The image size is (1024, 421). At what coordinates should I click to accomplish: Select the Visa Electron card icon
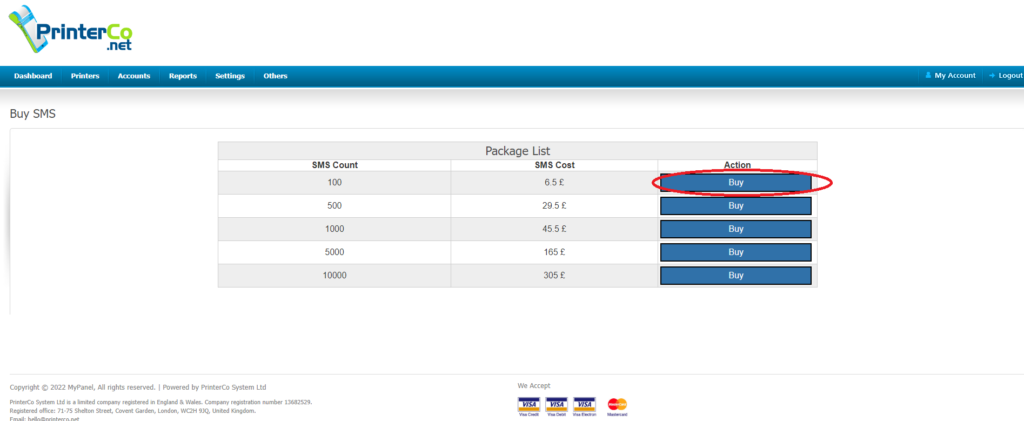[584, 407]
